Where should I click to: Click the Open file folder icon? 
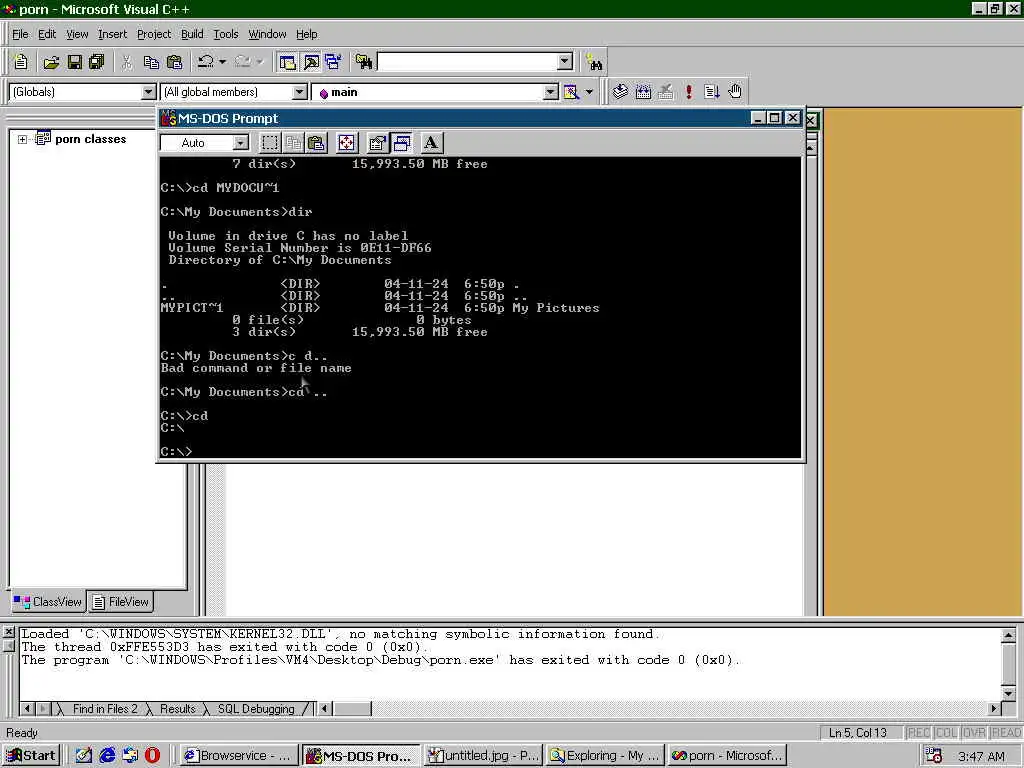pos(51,62)
